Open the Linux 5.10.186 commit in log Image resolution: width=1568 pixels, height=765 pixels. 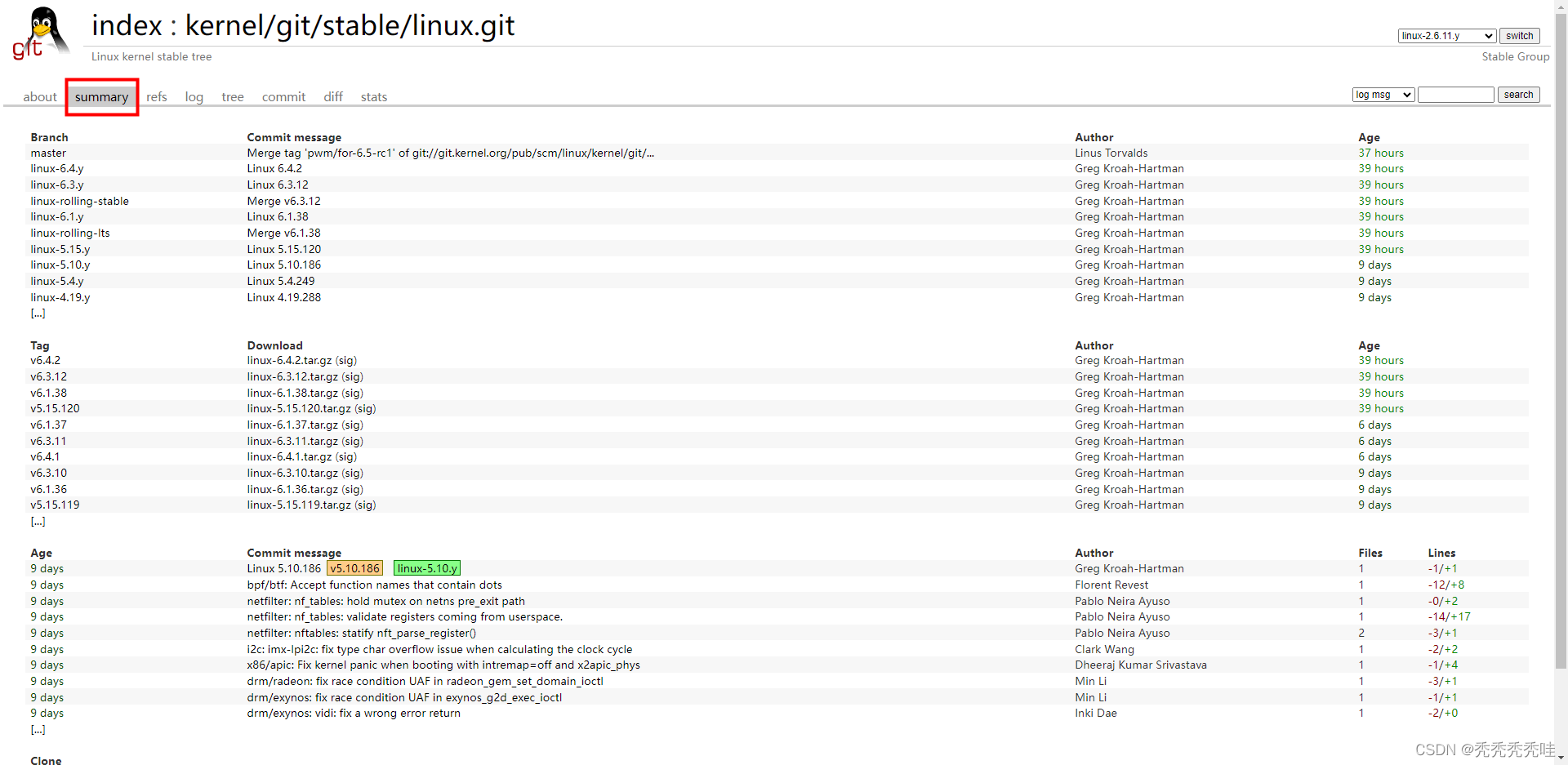point(284,569)
